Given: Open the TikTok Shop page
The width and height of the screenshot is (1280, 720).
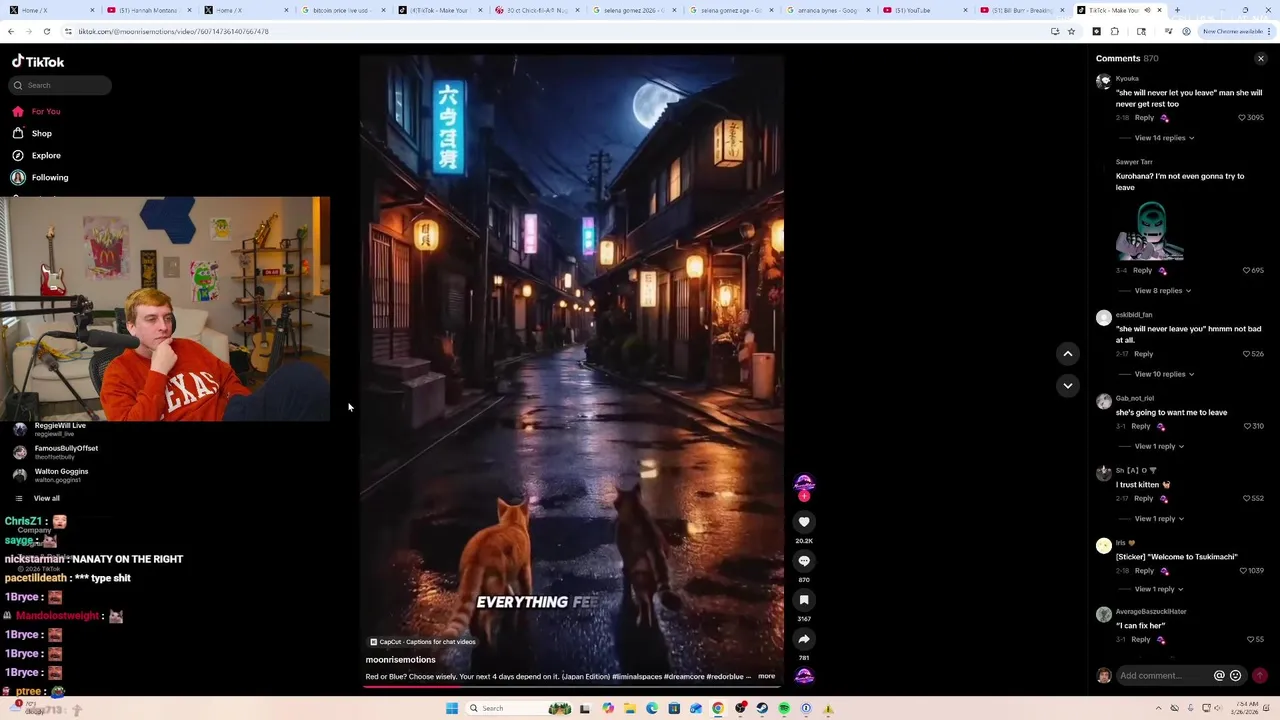Looking at the screenshot, I should (x=32, y=133).
